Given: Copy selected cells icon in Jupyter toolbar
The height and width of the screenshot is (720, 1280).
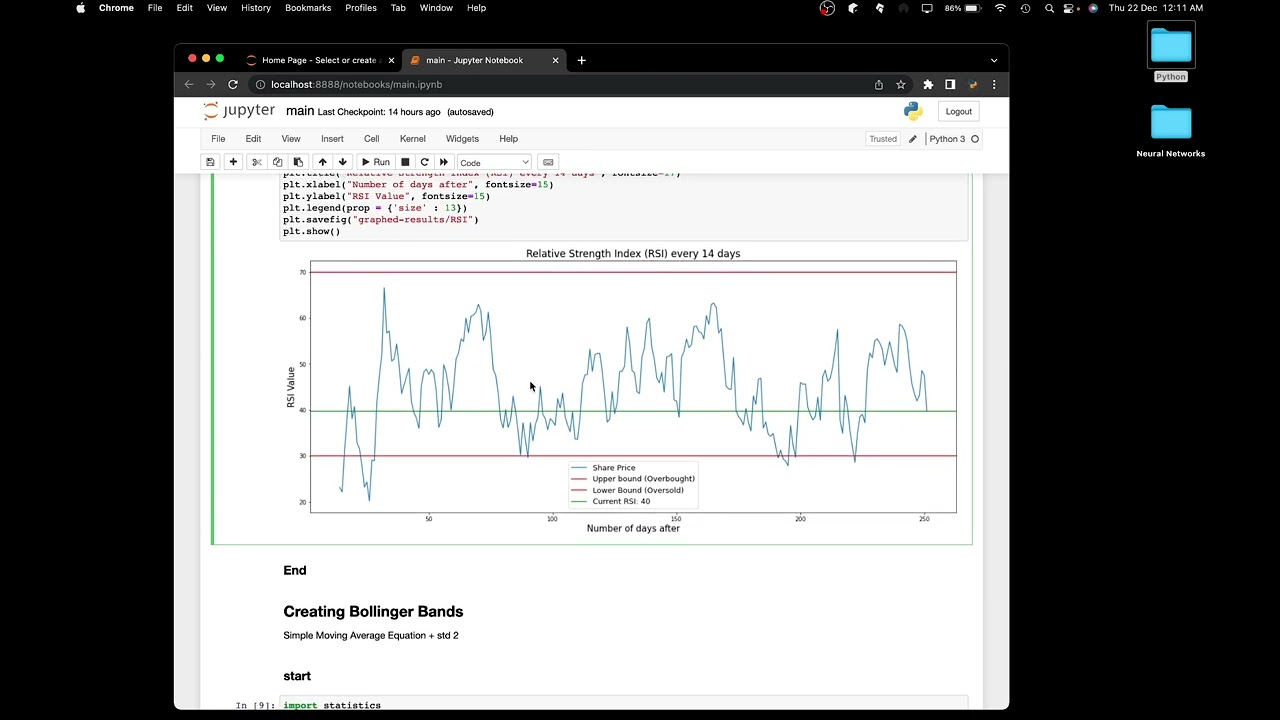Looking at the screenshot, I should point(277,162).
